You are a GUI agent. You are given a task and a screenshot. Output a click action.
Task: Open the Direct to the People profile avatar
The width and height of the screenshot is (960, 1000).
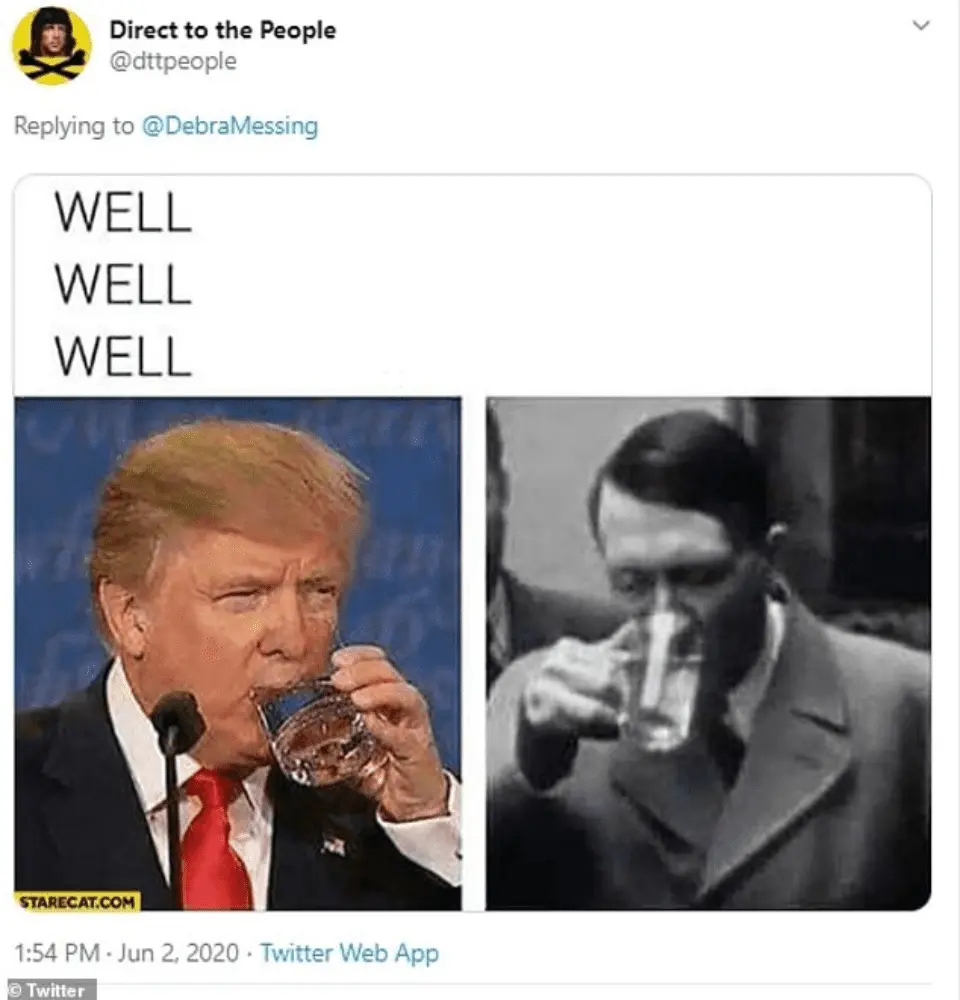point(52,46)
